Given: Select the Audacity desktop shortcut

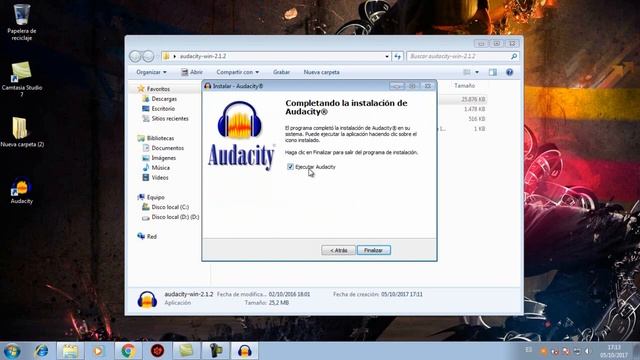Looking at the screenshot, I should click(x=22, y=191).
